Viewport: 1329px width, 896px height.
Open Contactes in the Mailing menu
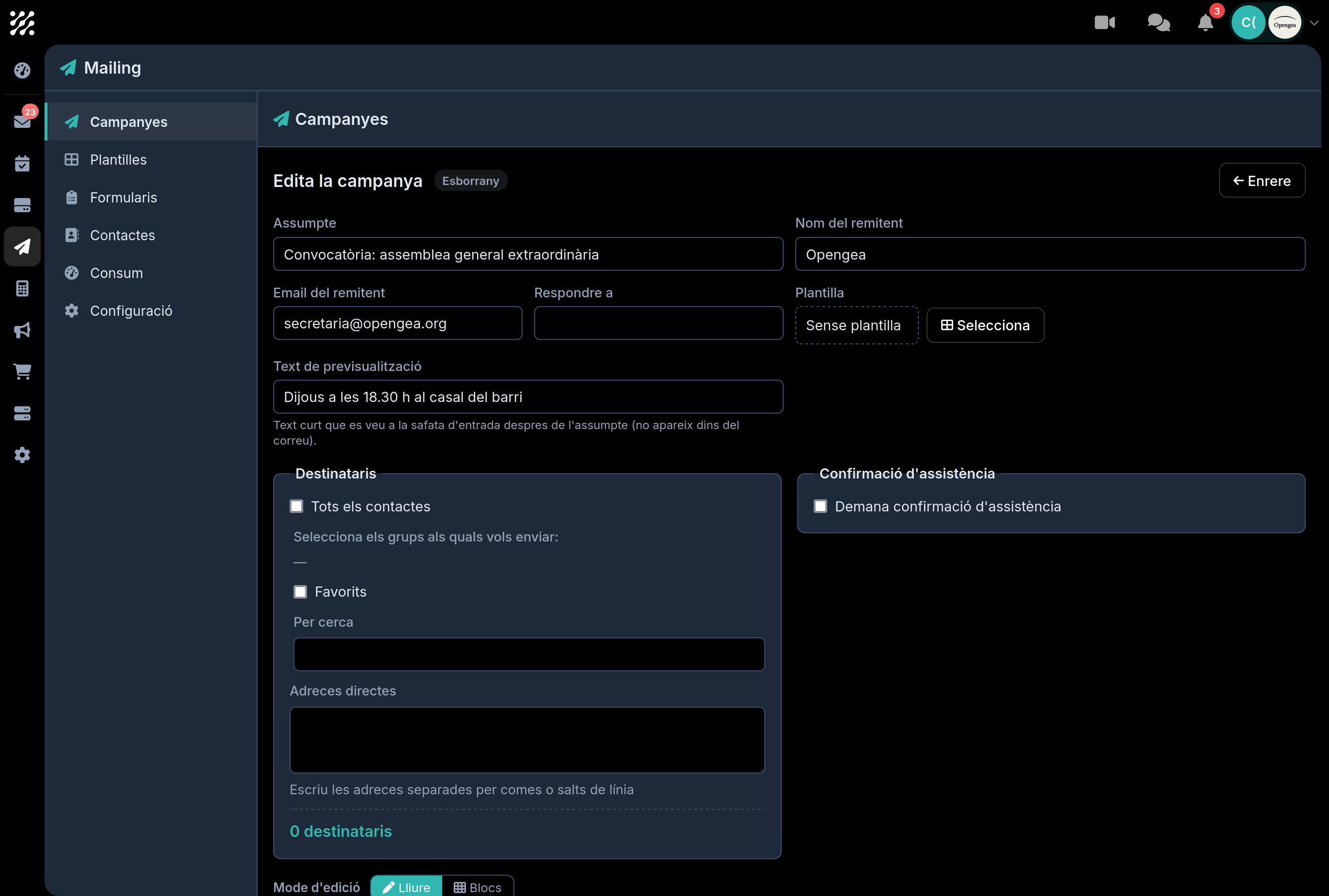[x=151, y=235]
